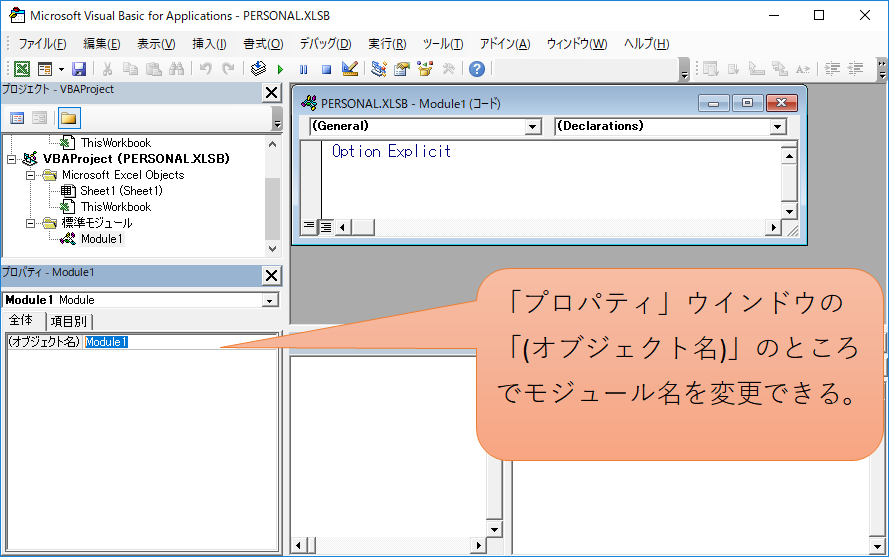The height and width of the screenshot is (557, 889).
Task: Open the 実行(R) menu
Action: [387, 44]
